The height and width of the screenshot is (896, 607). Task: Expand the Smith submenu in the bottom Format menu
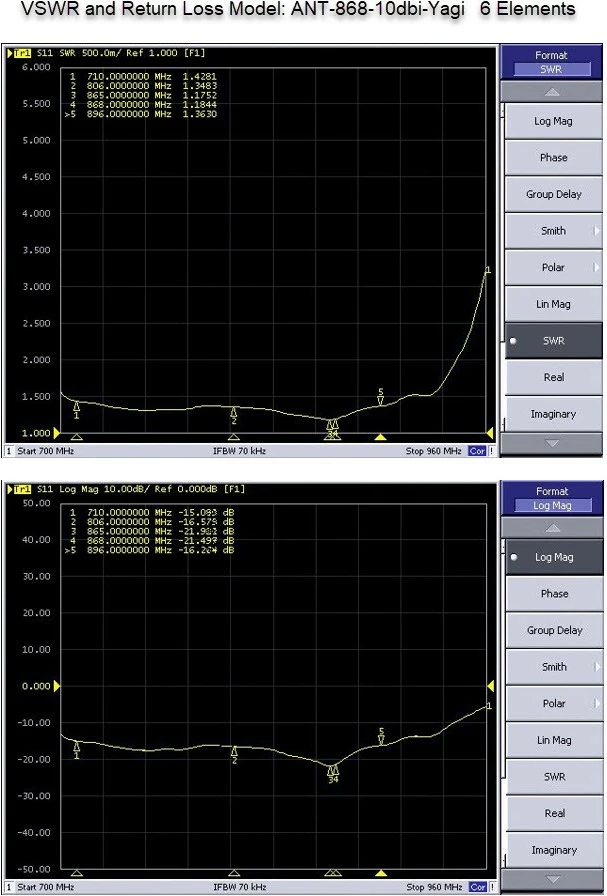[553, 667]
